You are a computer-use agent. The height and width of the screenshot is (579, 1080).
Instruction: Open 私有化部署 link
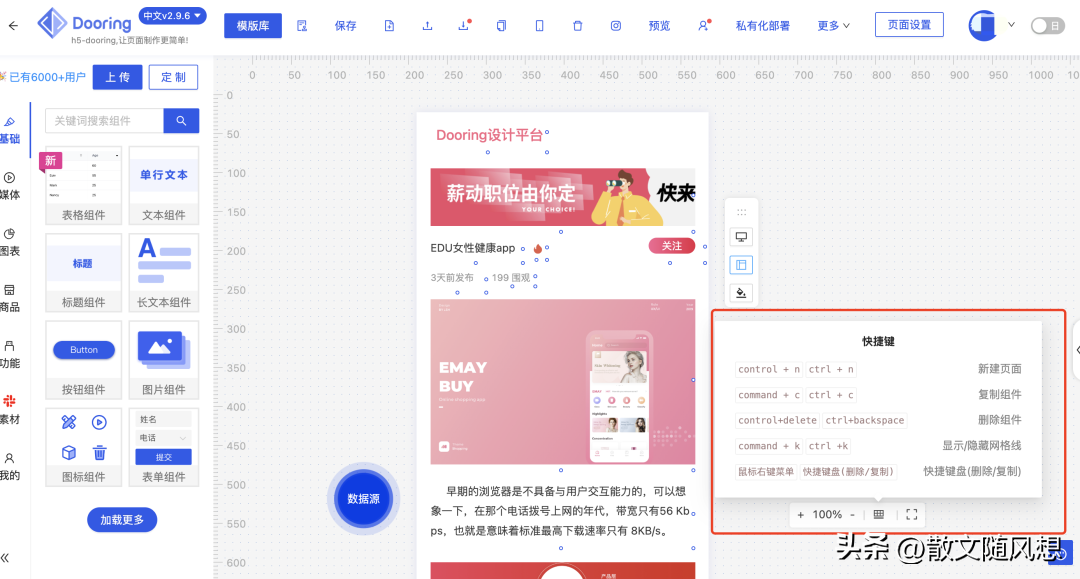[762, 25]
